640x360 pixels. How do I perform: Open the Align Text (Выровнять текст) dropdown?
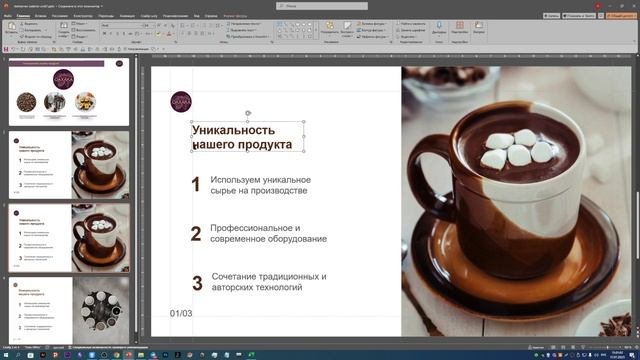pyautogui.click(x=242, y=30)
